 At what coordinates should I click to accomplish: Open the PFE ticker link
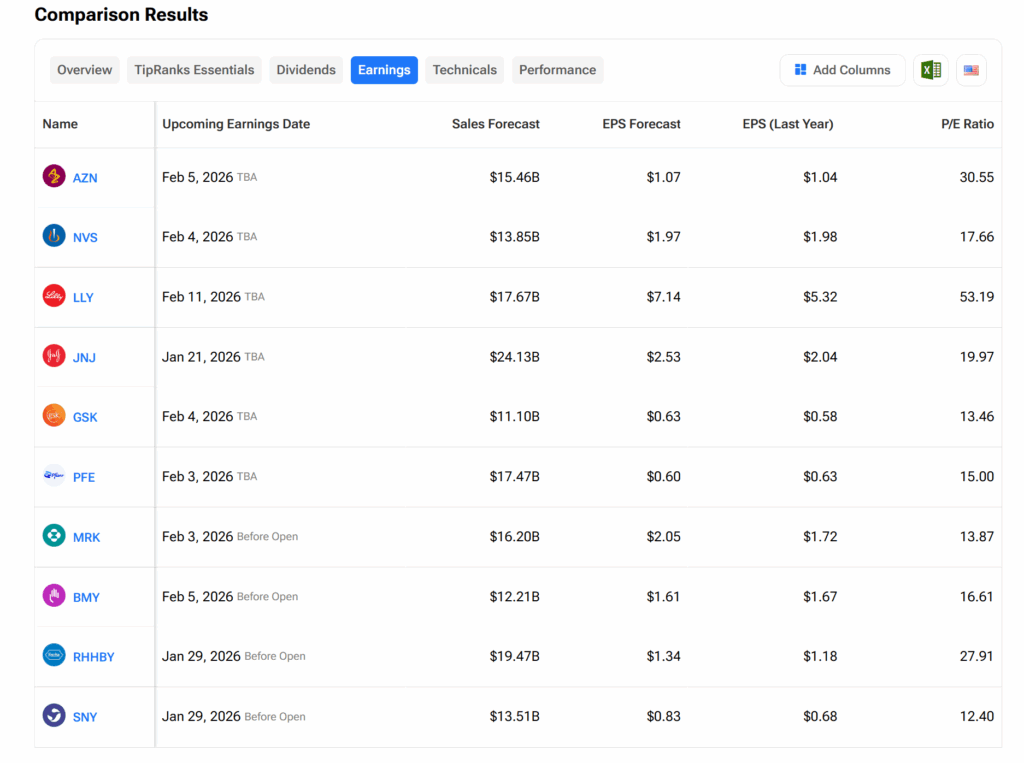[x=84, y=477]
